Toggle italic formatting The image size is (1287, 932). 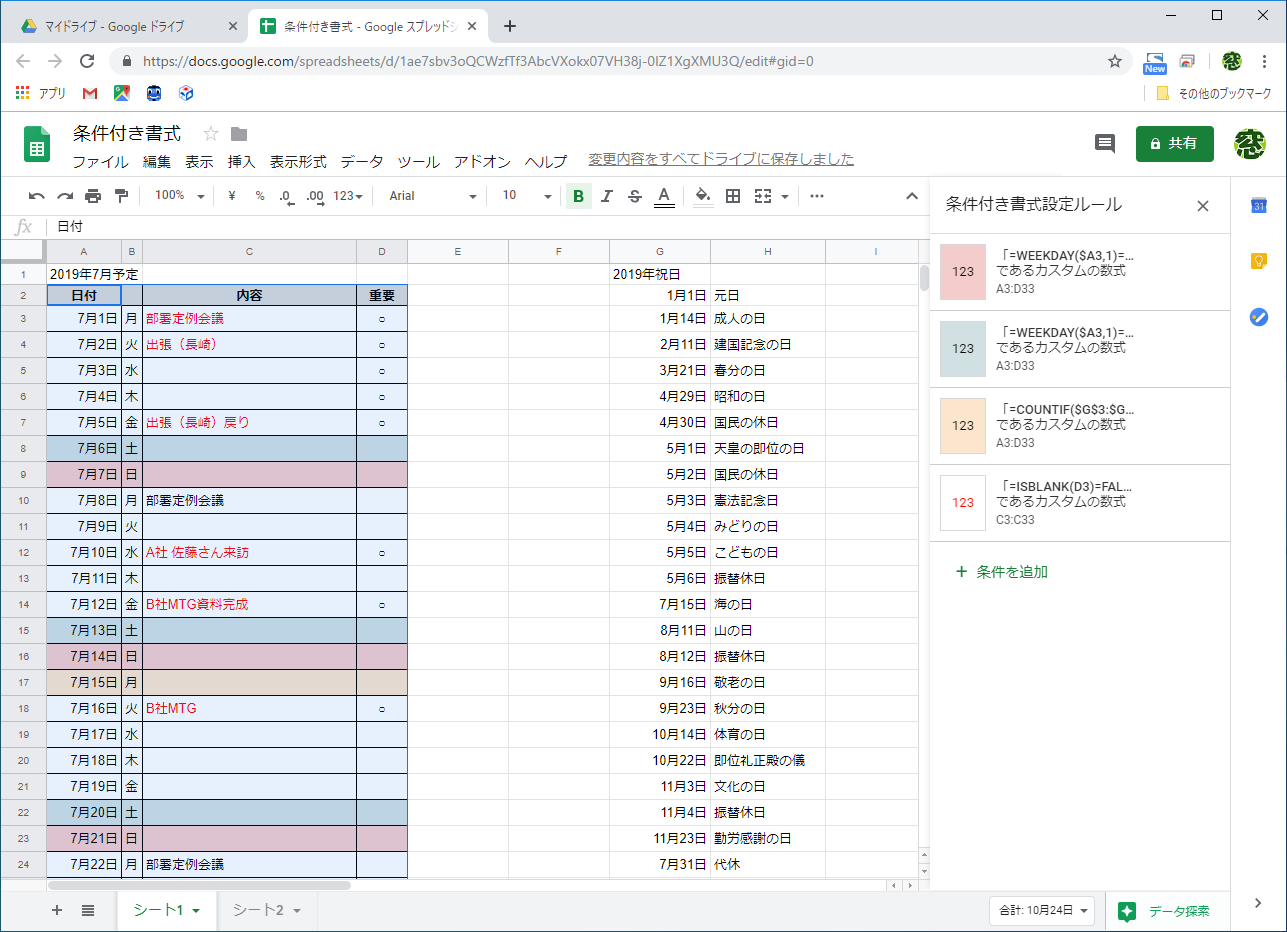(606, 196)
